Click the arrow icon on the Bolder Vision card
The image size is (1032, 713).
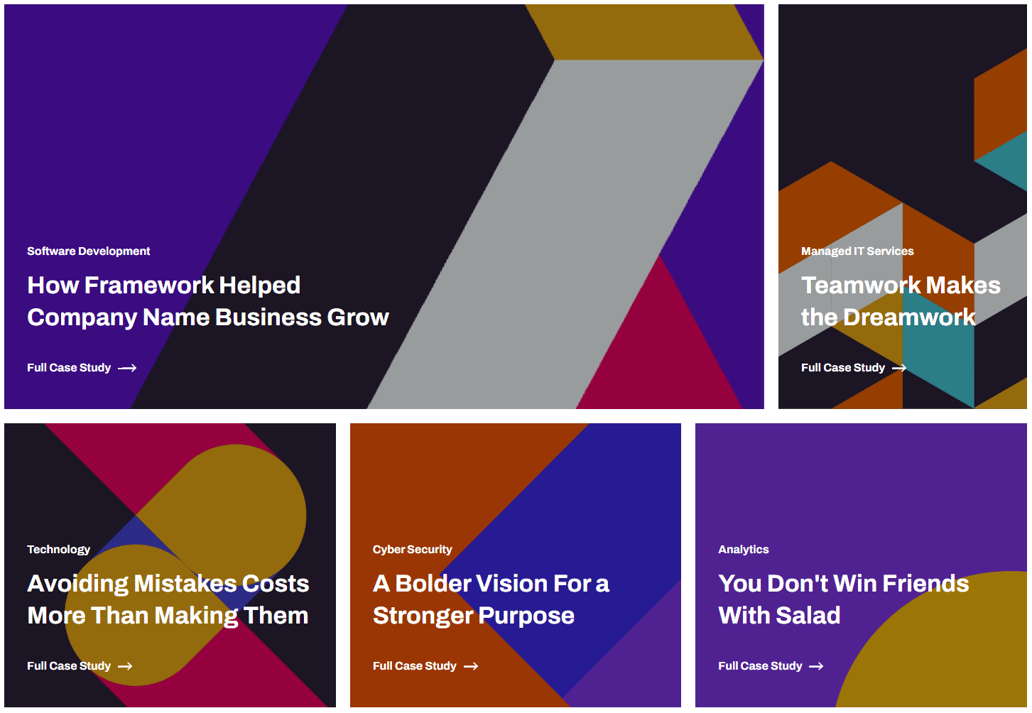(471, 666)
